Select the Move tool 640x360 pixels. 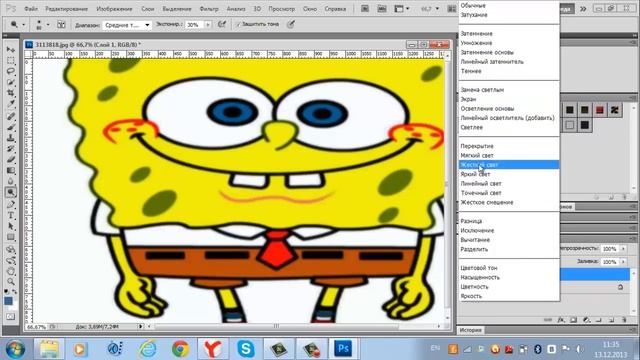[11, 49]
